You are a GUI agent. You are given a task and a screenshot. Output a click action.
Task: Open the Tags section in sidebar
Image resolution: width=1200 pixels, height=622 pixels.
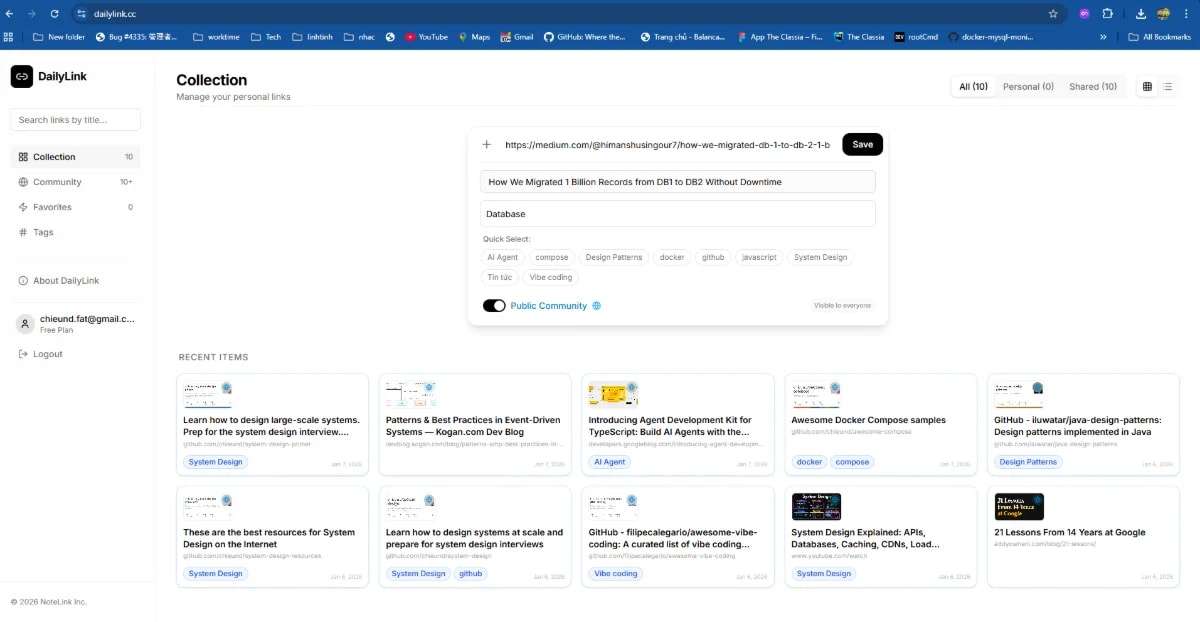pos(23,232)
